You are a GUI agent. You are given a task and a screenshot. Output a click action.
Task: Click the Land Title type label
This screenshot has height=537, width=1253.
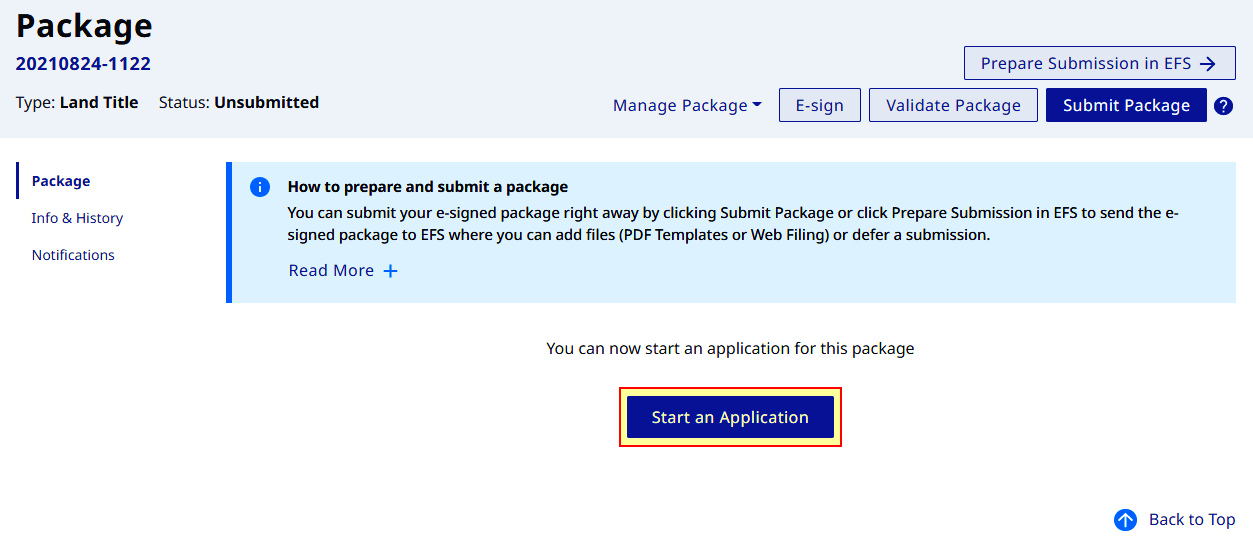99,102
